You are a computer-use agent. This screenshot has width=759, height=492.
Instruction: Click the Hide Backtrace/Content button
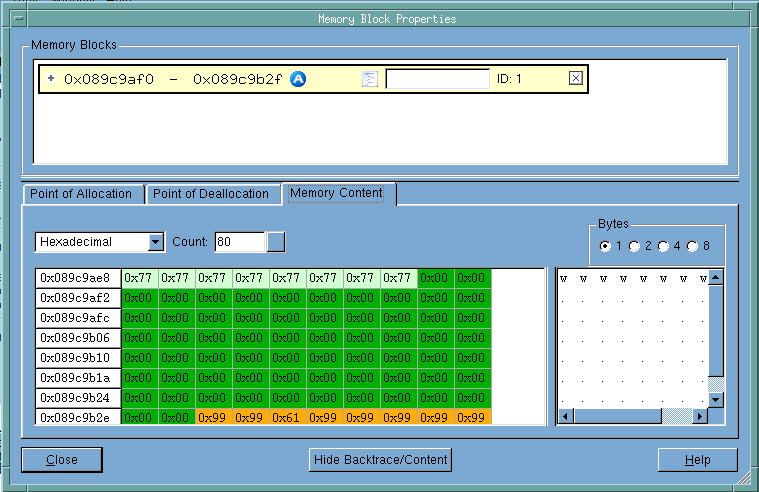380,460
